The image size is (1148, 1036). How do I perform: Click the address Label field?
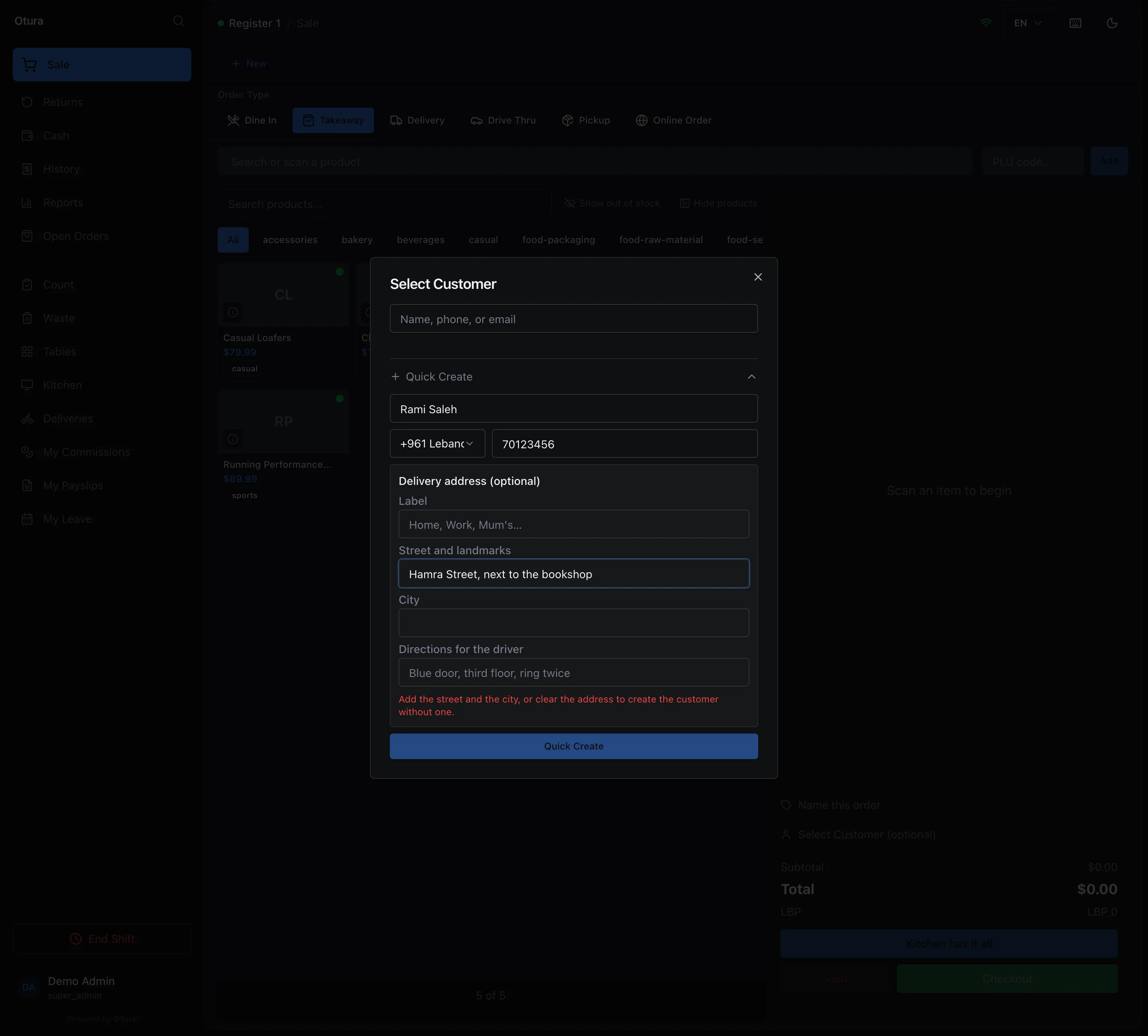point(574,524)
